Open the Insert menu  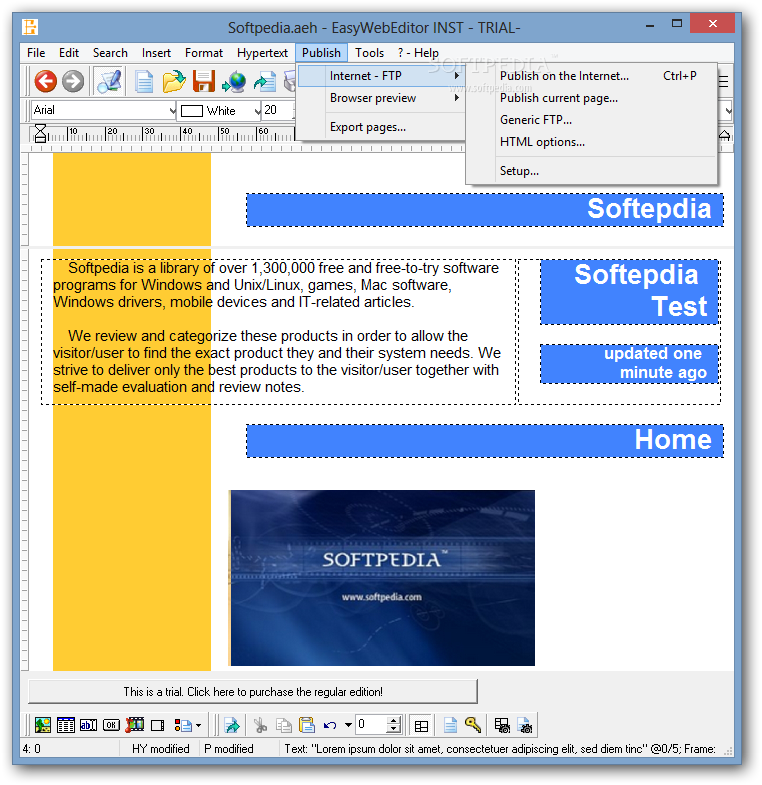(156, 53)
